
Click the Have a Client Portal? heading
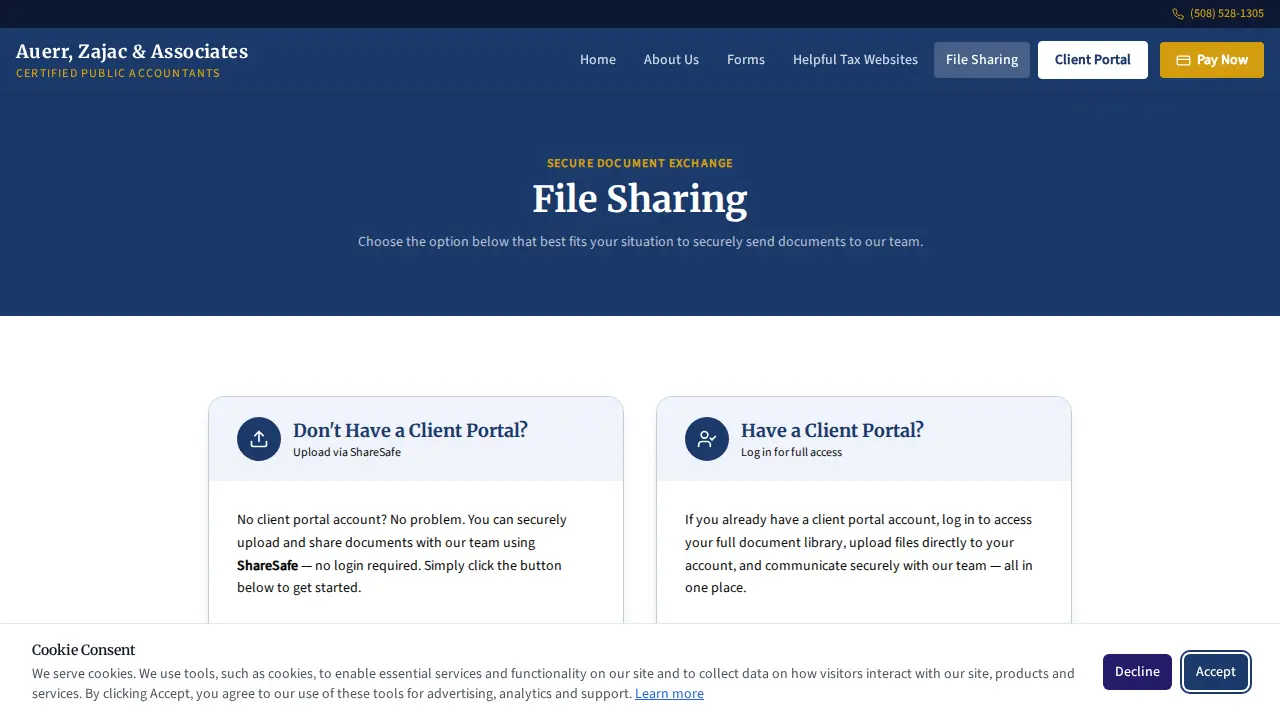pos(832,430)
